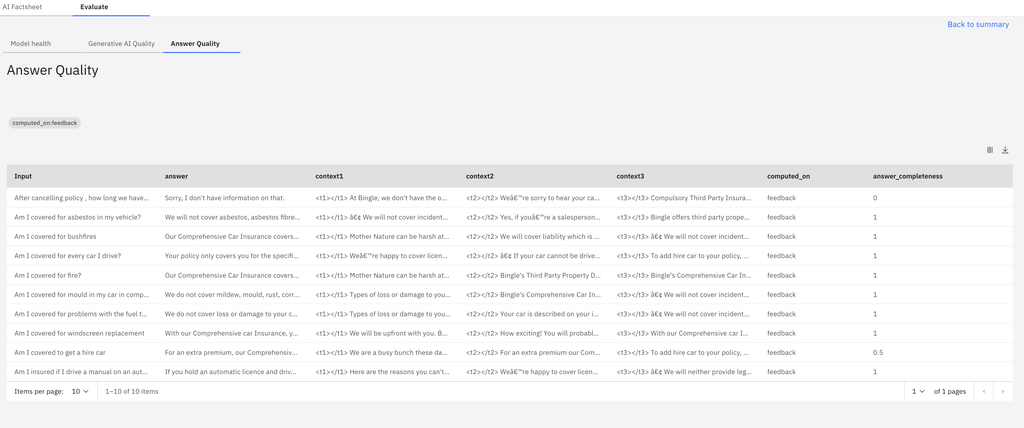Click context3 cell 'We will neither provide leg'
The height and width of the screenshot is (428, 1024).
coord(684,372)
